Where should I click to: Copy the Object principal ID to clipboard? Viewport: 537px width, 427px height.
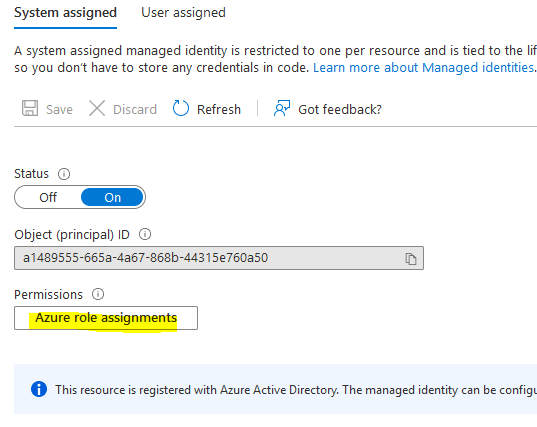(411, 259)
